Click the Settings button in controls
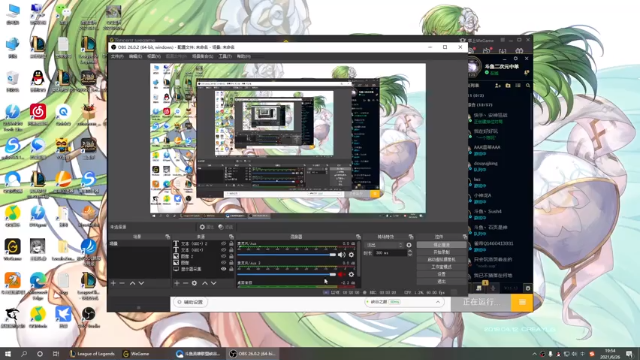This screenshot has width=640, height=360. pyautogui.click(x=441, y=274)
